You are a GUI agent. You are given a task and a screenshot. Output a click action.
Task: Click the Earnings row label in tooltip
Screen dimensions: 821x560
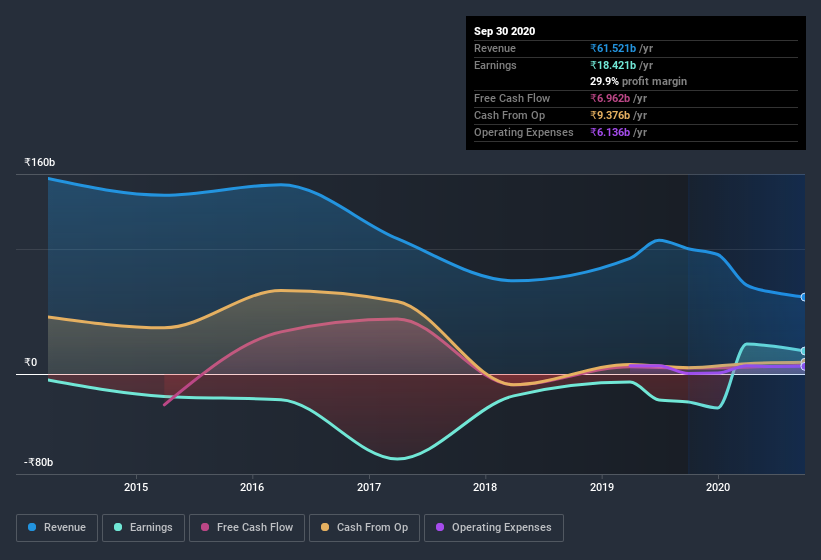tap(495, 65)
